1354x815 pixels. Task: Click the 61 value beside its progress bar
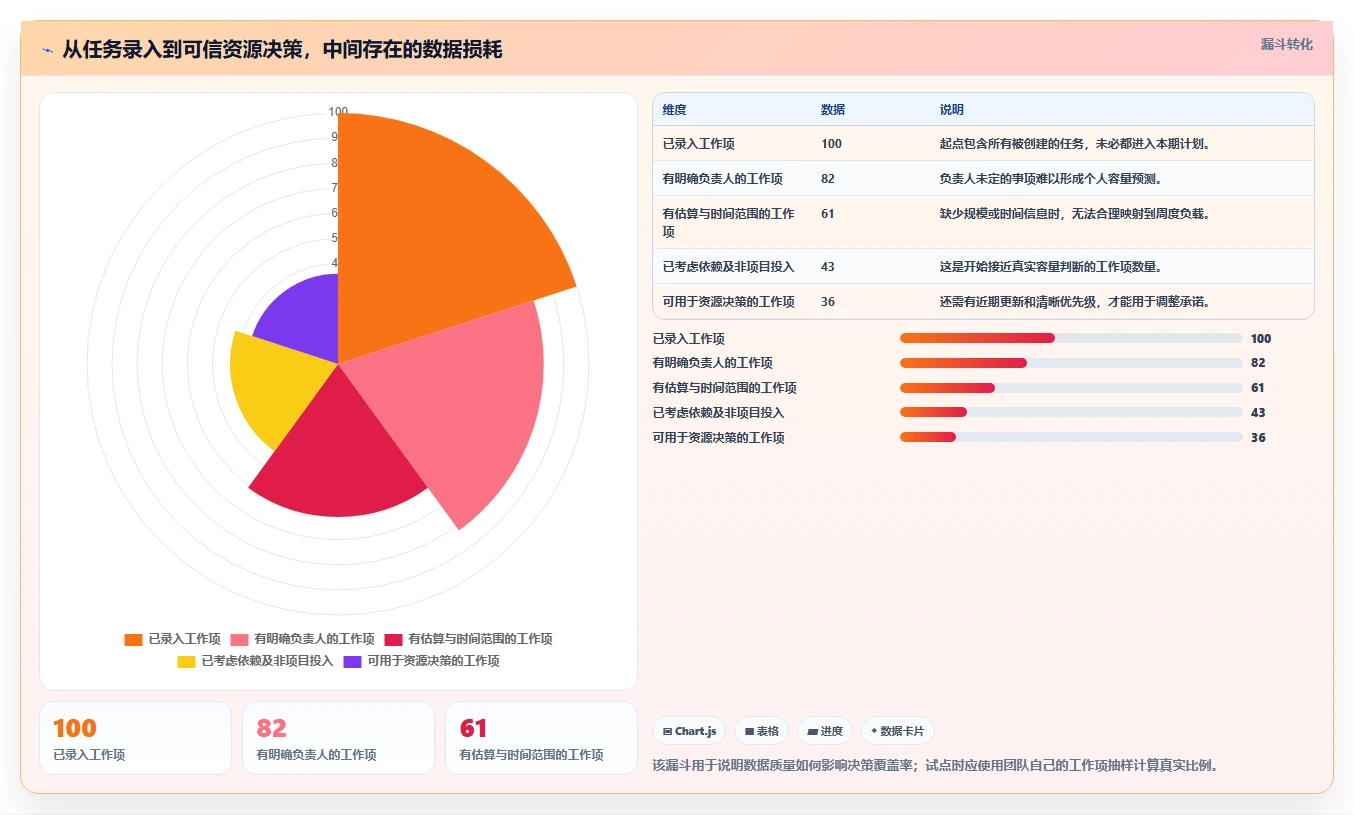coord(1258,388)
